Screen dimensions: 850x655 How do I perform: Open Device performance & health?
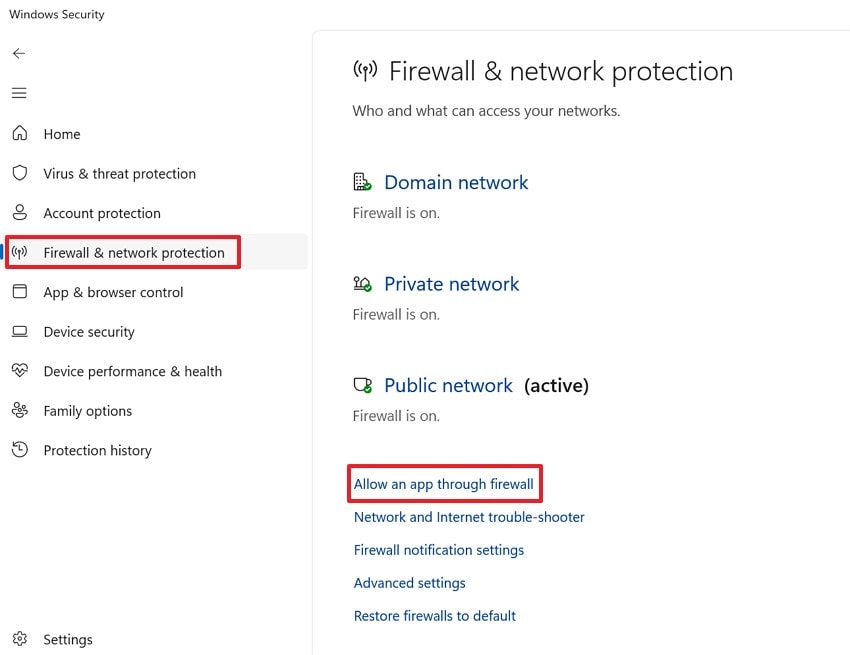coord(132,371)
